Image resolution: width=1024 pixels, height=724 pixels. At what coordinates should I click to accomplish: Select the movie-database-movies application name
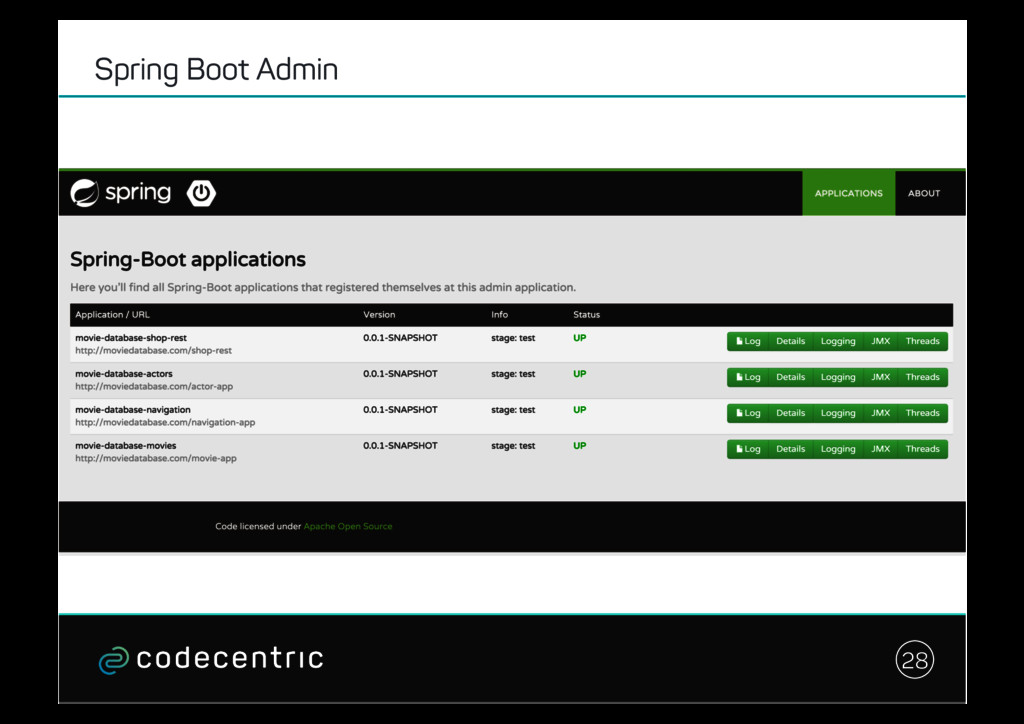(x=125, y=446)
